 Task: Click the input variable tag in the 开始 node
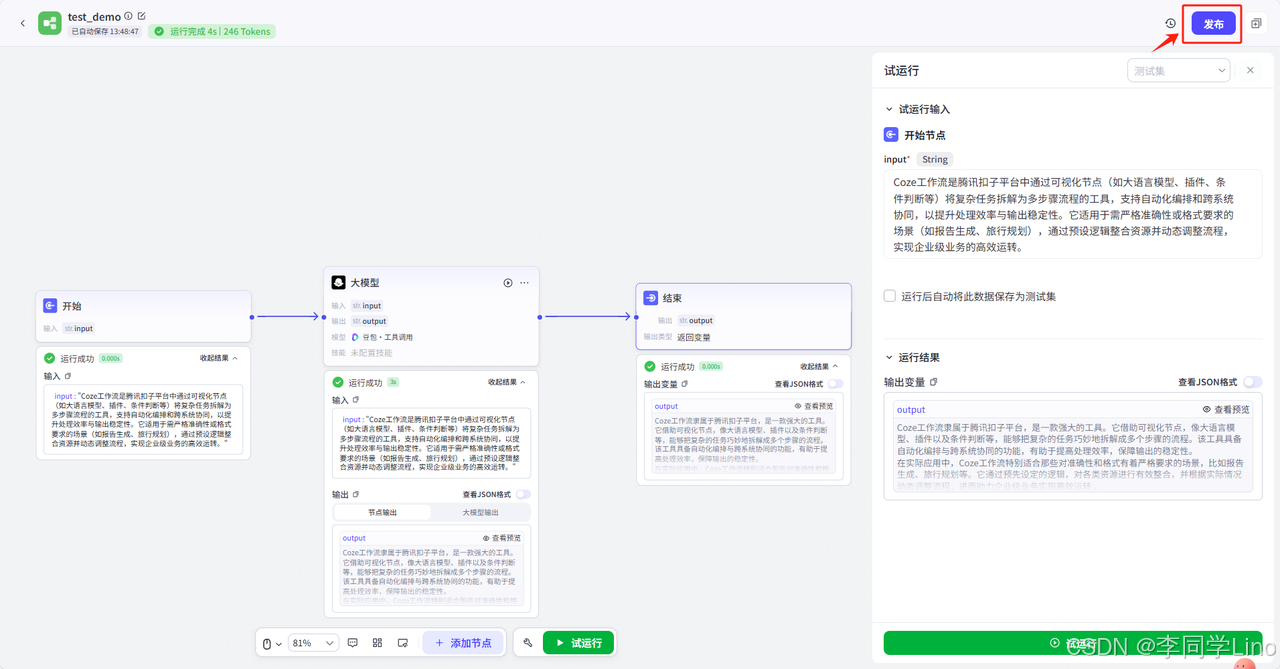(79, 328)
